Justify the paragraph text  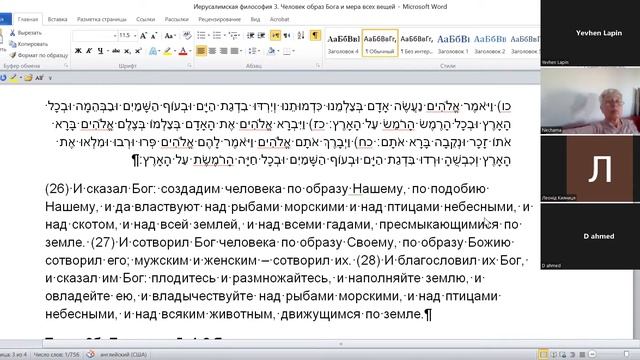point(234,51)
